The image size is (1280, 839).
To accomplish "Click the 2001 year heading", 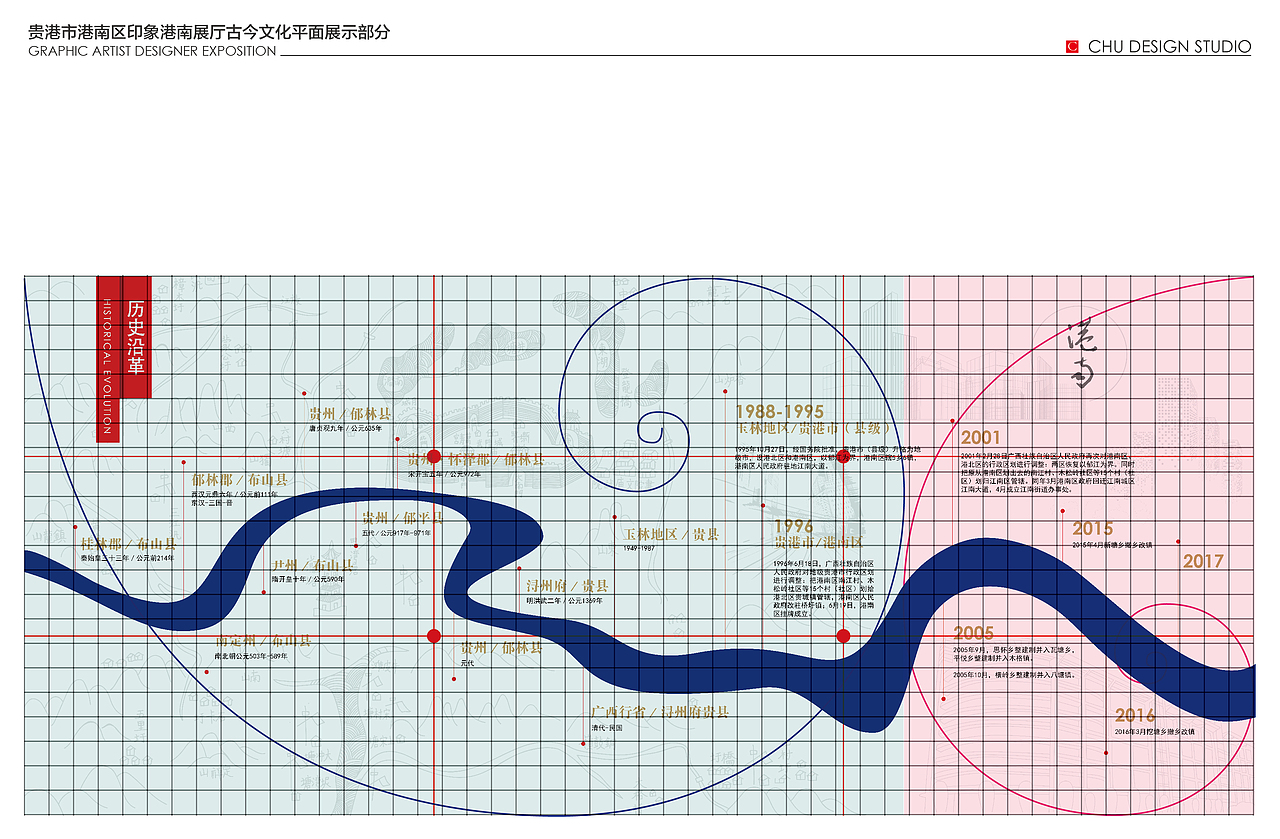I will point(981,437).
